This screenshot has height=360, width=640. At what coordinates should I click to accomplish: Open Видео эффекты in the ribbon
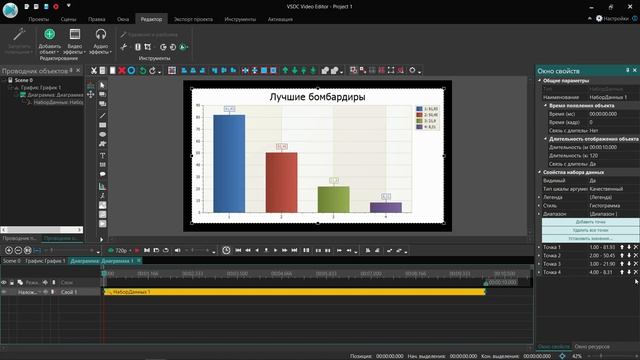pyautogui.click(x=75, y=41)
